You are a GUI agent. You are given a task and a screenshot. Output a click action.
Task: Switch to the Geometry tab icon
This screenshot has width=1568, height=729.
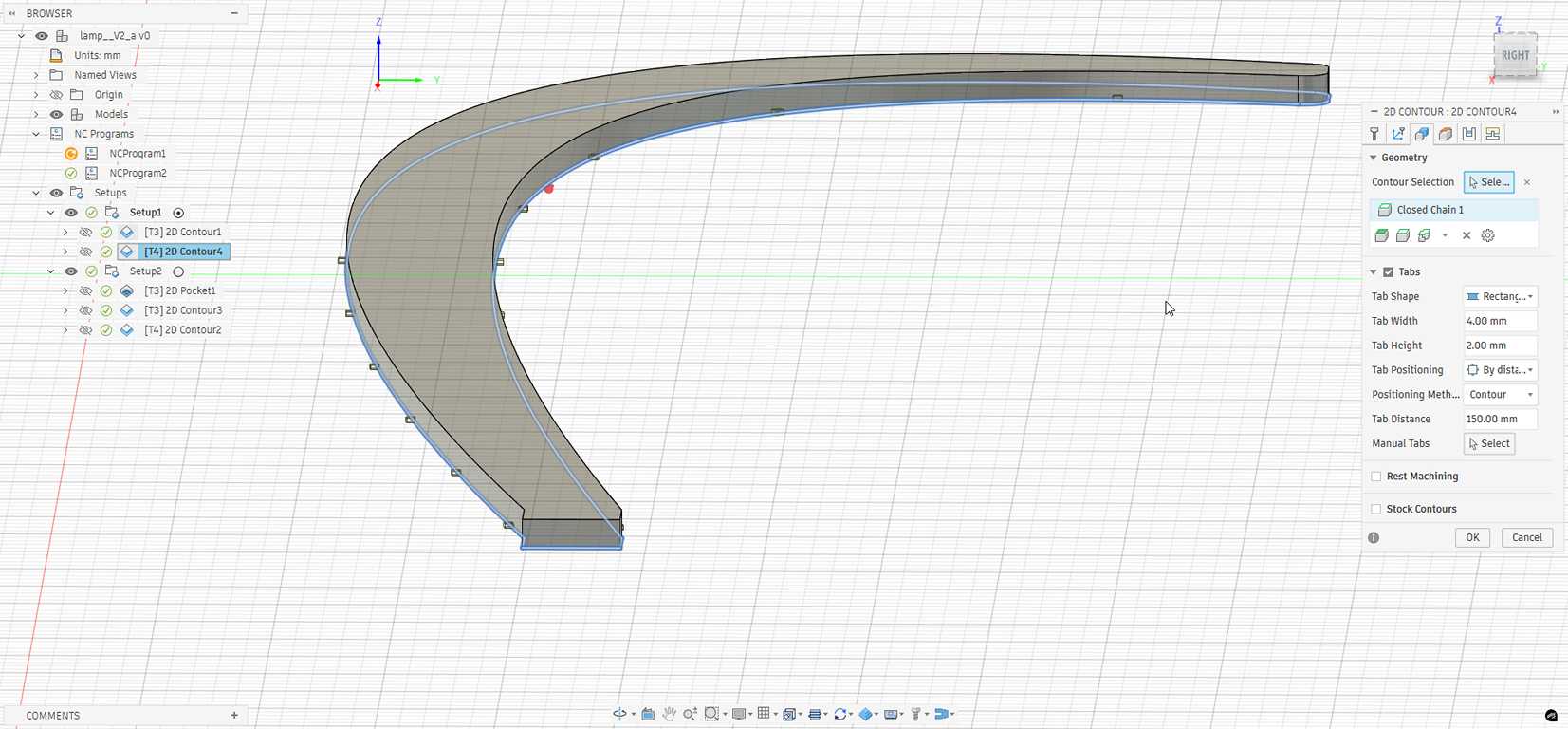point(1421,134)
